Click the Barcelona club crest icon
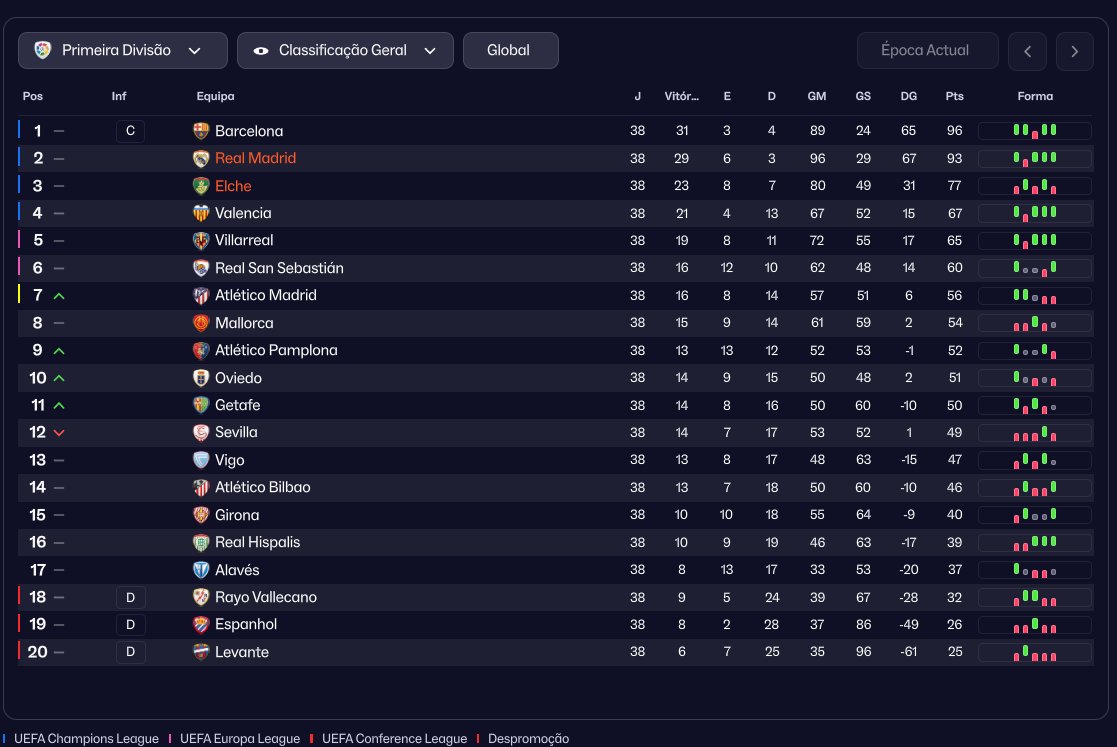 click(201, 131)
